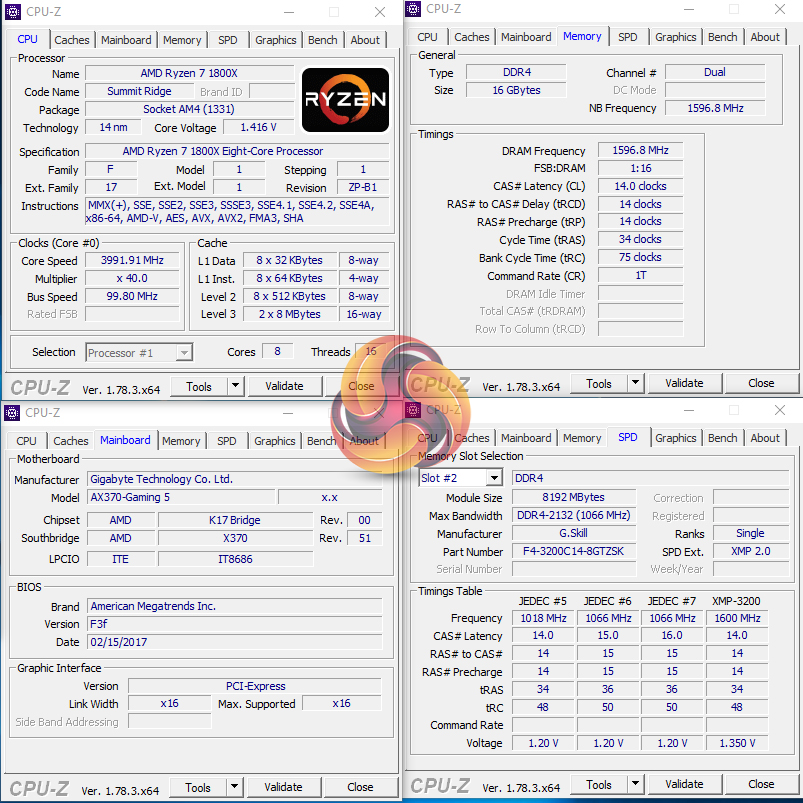Click Validate button in CPU window
Viewport: 803px width, 803px height.
tap(284, 386)
